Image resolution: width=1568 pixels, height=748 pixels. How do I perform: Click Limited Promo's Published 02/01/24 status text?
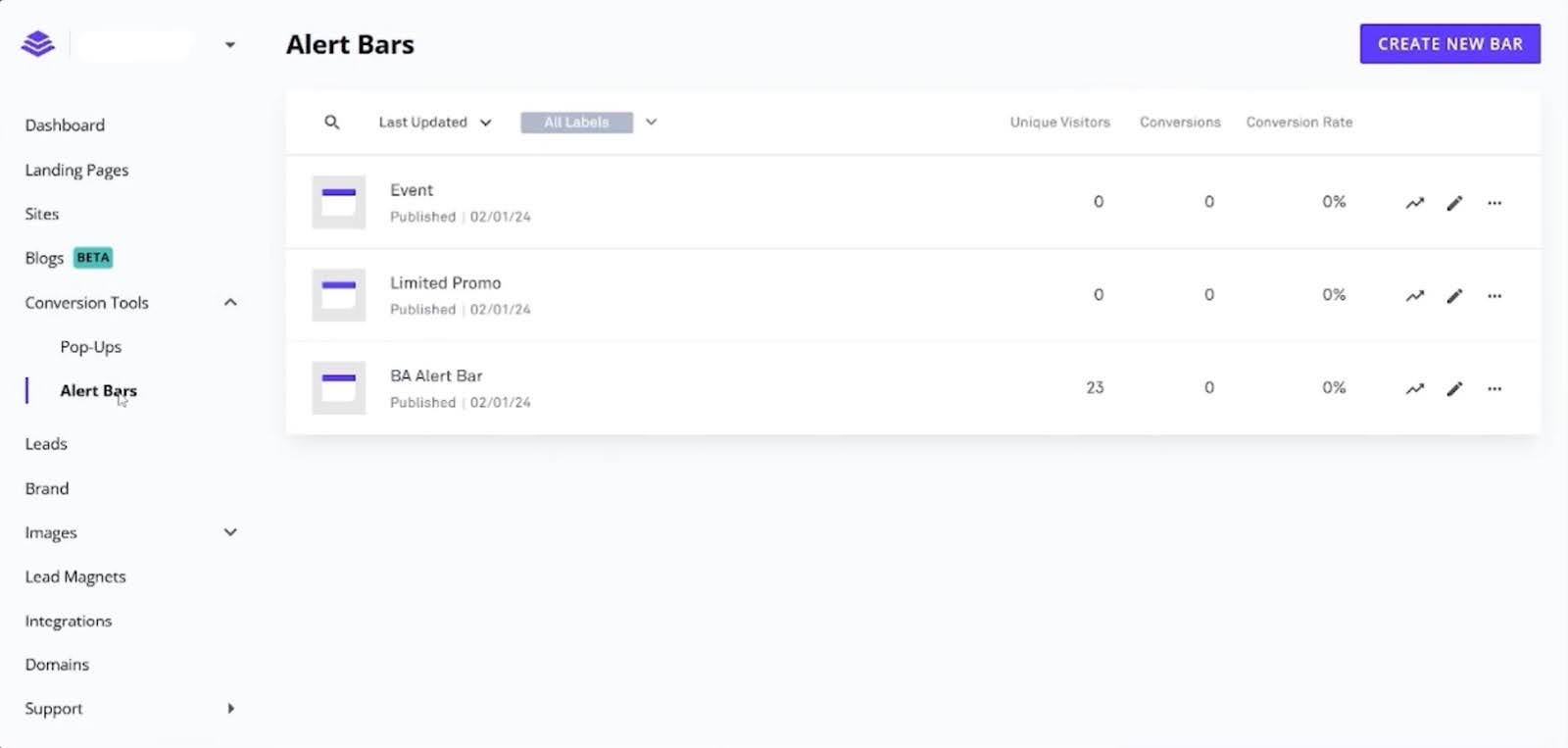click(461, 310)
